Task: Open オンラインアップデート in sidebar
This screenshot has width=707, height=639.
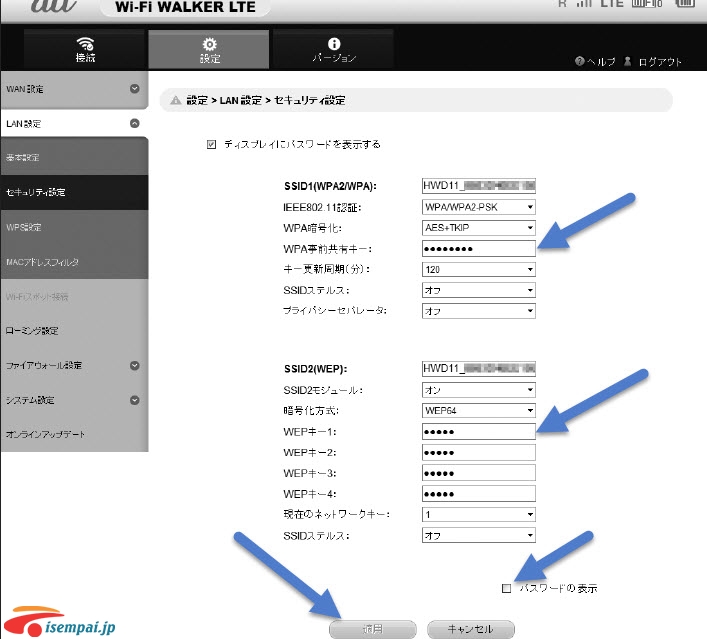Action: click(x=74, y=434)
